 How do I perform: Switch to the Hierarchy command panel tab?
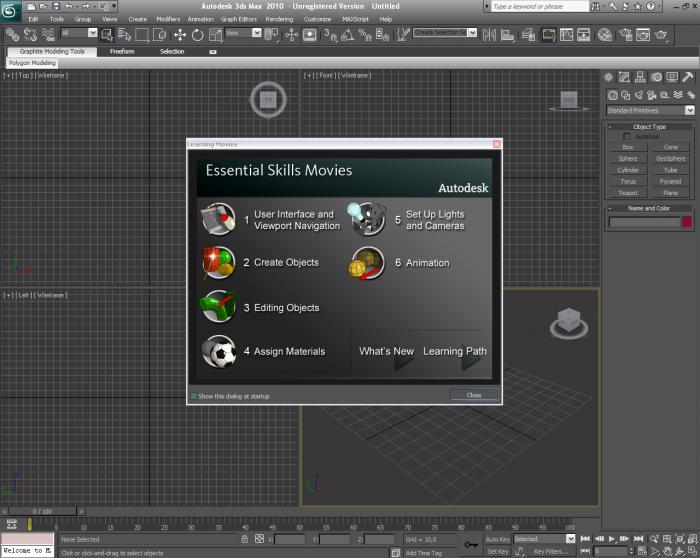[x=640, y=77]
